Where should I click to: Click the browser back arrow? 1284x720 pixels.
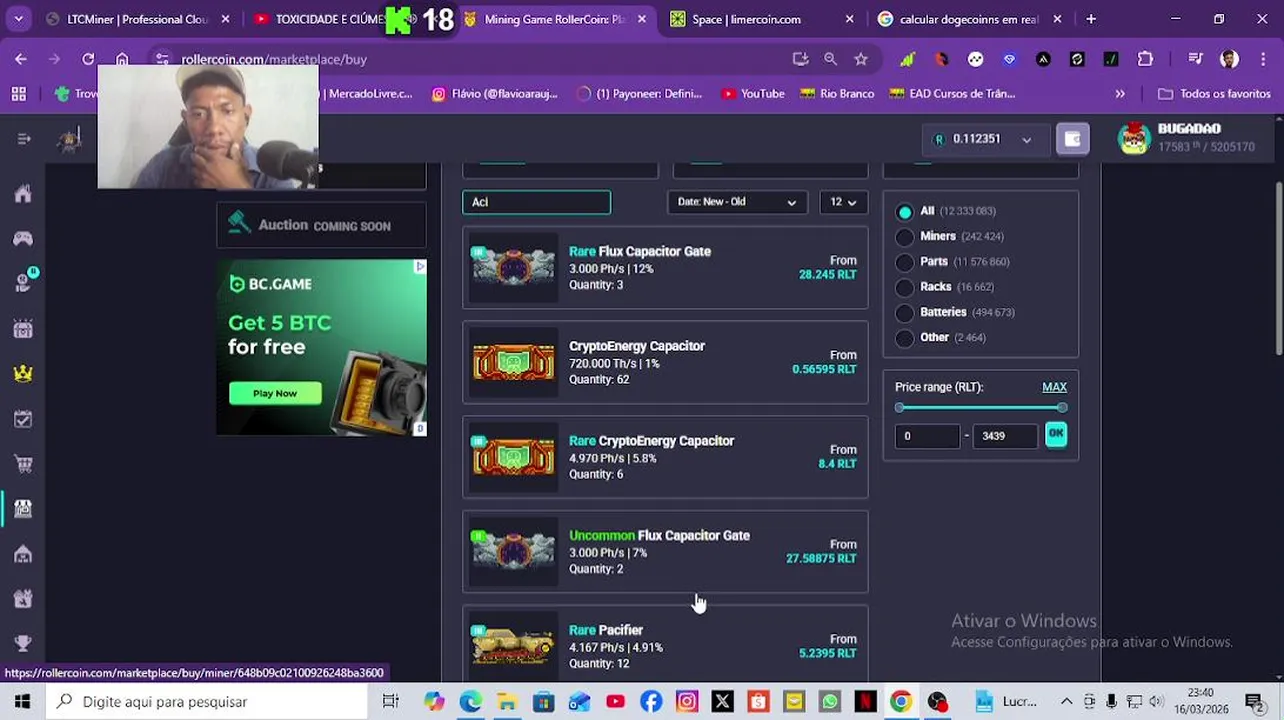click(21, 59)
